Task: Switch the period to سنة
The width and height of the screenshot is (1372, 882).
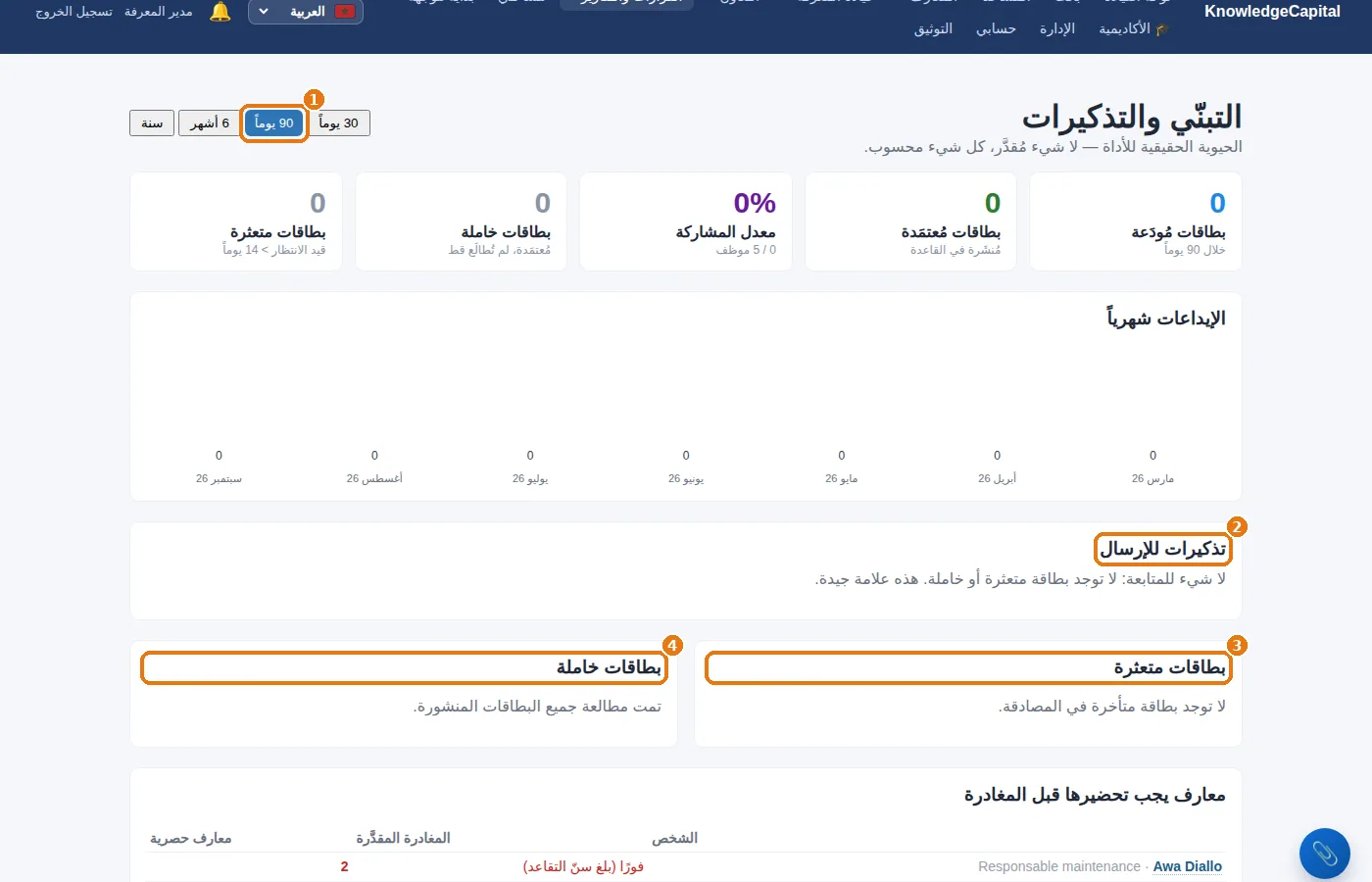Action: pos(152,123)
